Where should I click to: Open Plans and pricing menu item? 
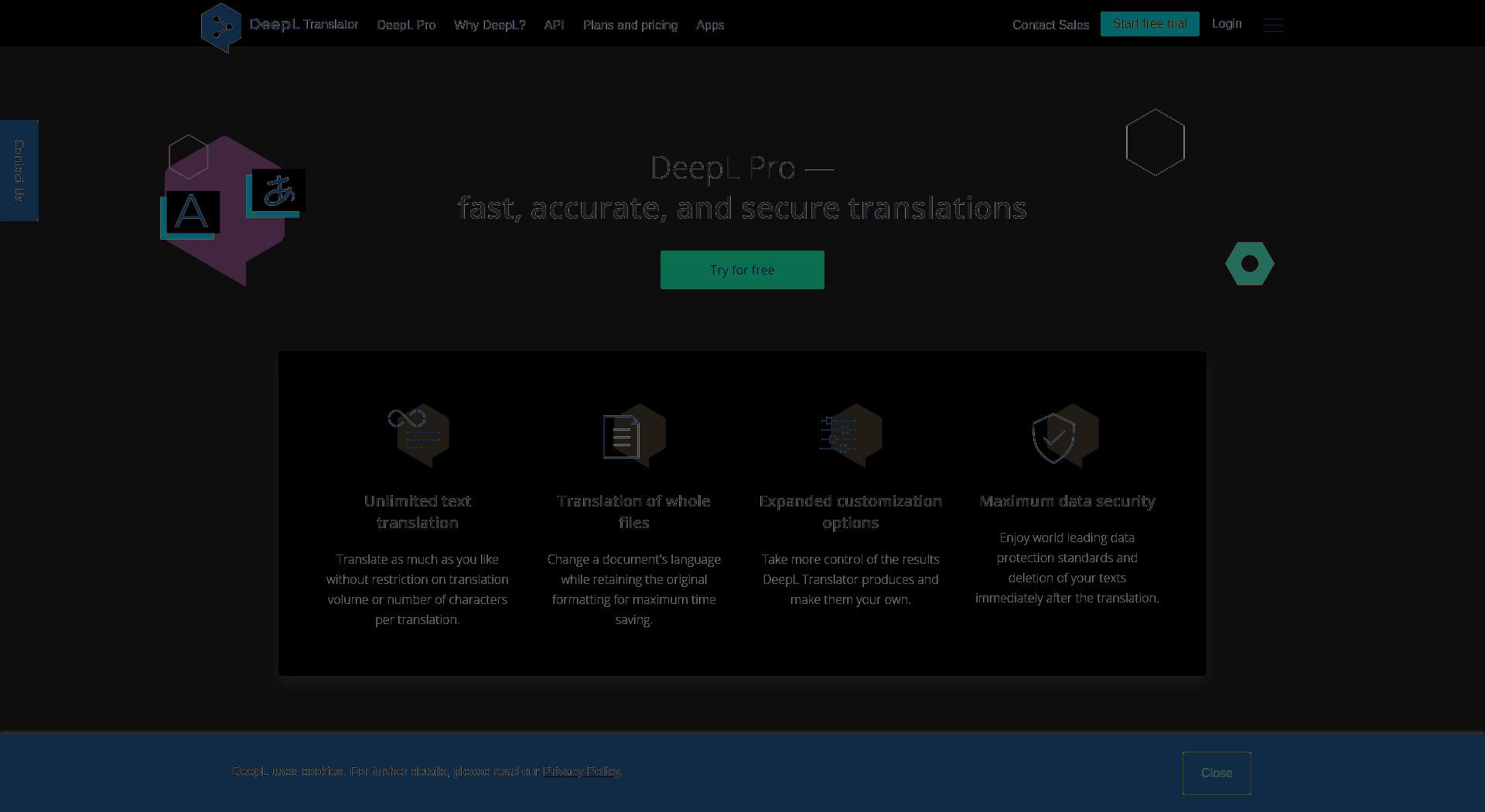click(x=630, y=25)
